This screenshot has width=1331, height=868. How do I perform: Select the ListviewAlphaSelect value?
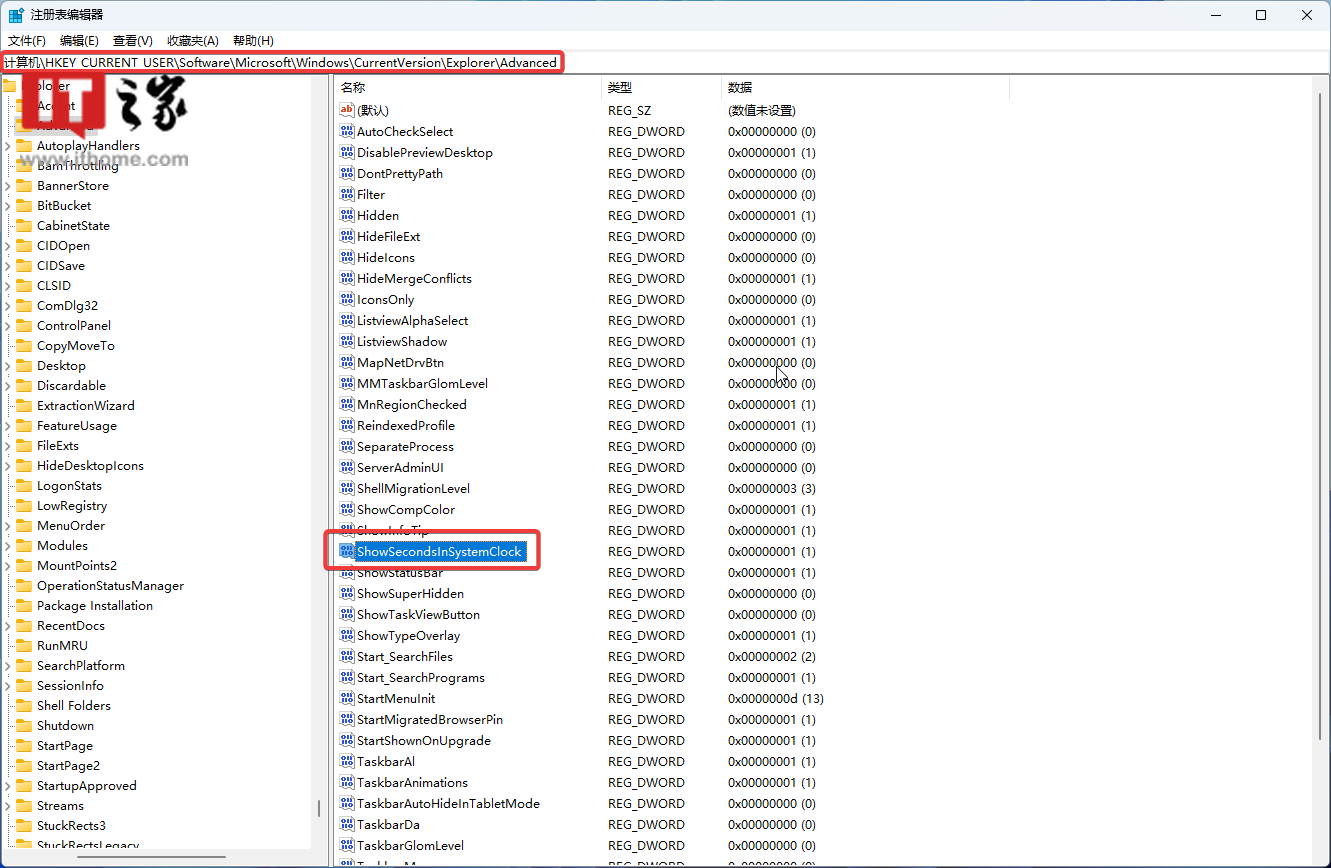coord(412,320)
